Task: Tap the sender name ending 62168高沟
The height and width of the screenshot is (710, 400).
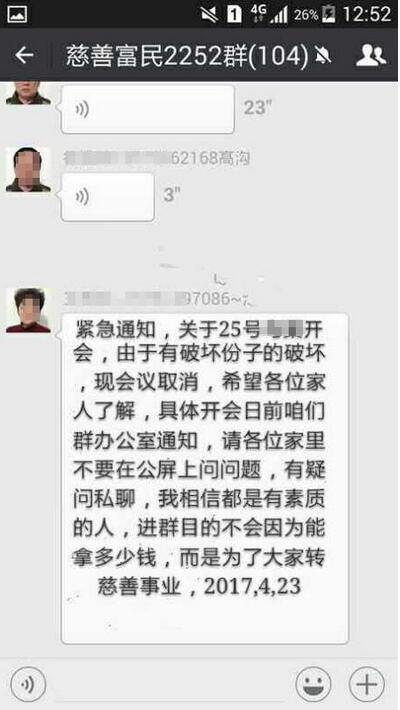Action: 157,158
